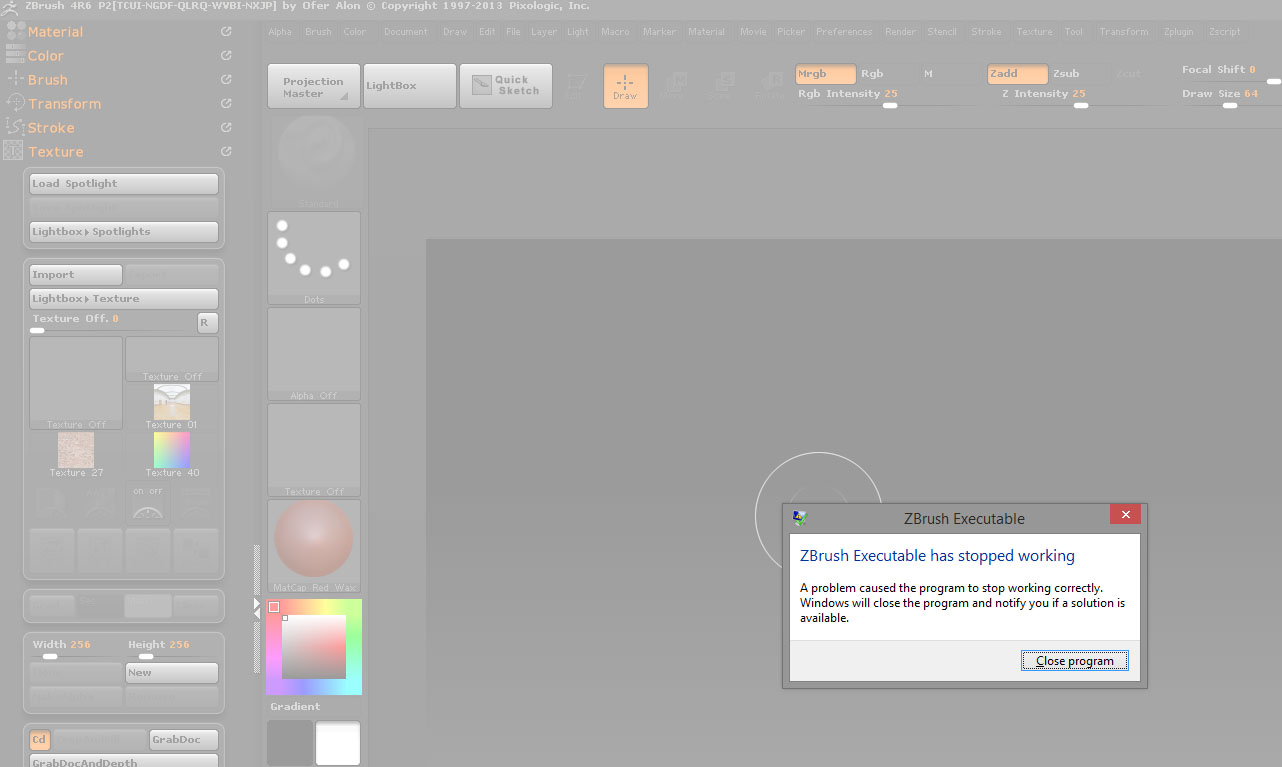Screen dimensions: 1282x767
Task: Click Close program in crash dialog
Action: point(1075,661)
